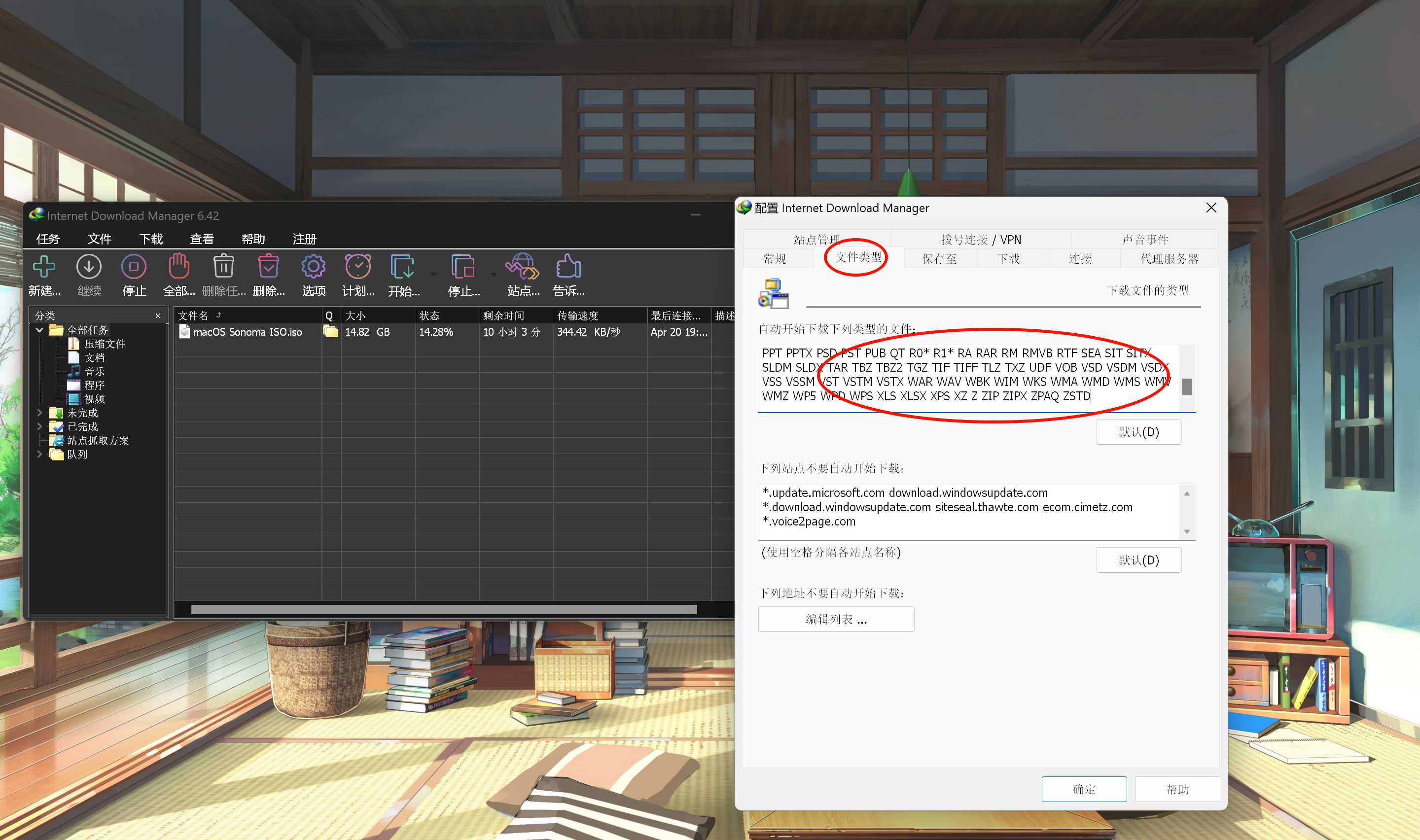Viewport: 1420px width, 840px height.
Task: Click the 确定 button
Action: (x=1083, y=789)
